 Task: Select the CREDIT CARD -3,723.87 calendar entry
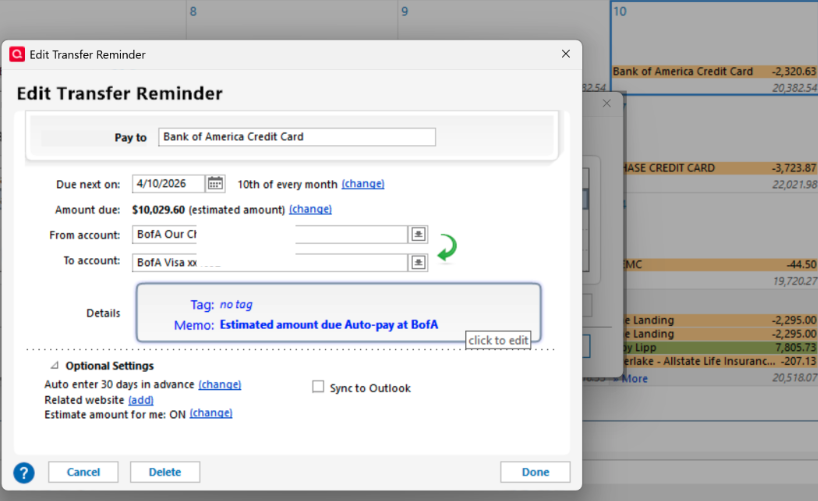pos(720,168)
